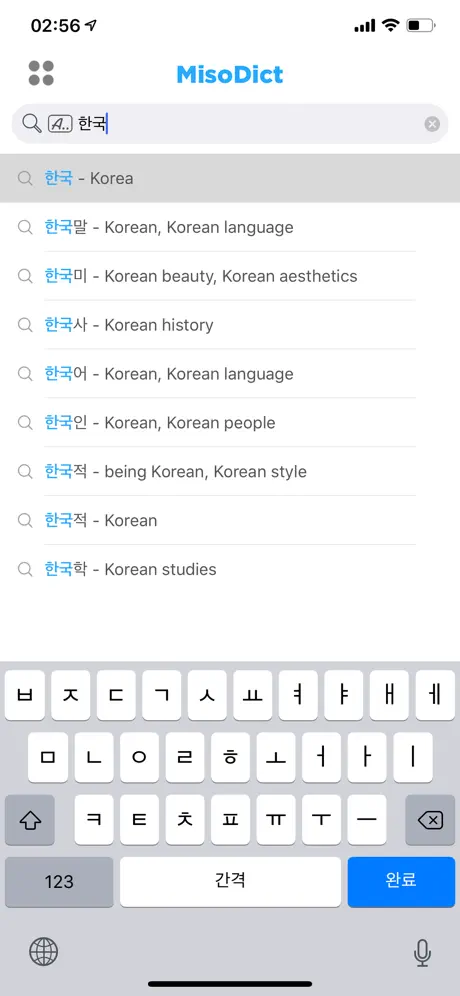Open the four-dot grid menu icon
Image resolution: width=460 pixels, height=996 pixels.
pos(41,73)
